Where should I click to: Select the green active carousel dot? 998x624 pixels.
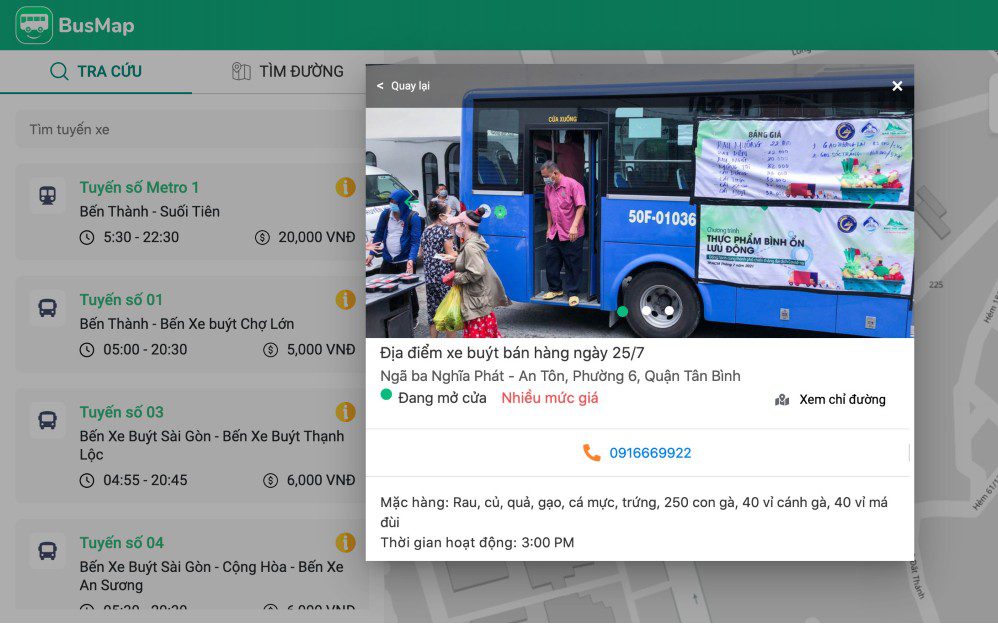622,311
